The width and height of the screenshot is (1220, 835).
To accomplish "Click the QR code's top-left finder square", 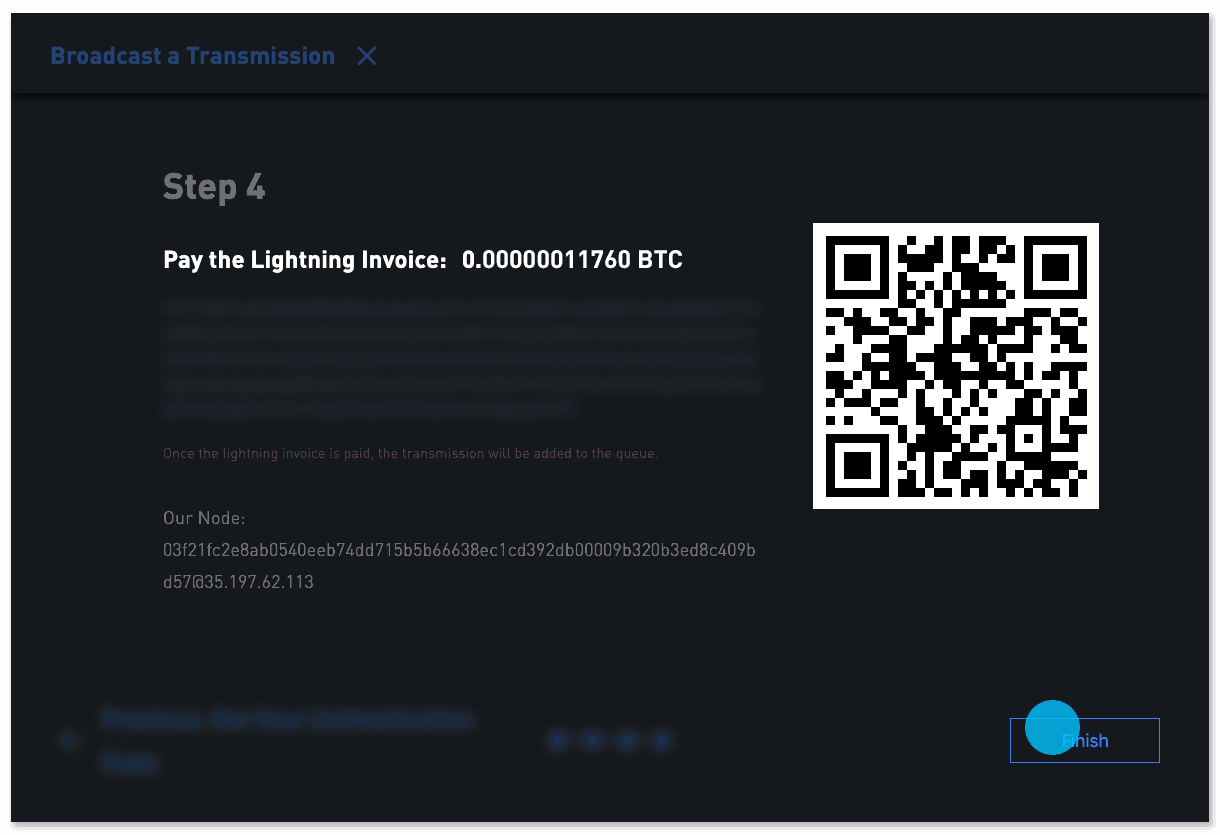I will point(858,268).
